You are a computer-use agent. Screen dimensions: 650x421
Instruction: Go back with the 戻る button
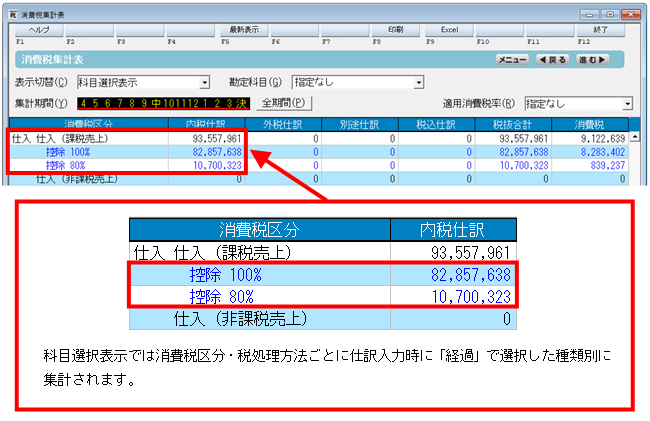pyautogui.click(x=553, y=60)
